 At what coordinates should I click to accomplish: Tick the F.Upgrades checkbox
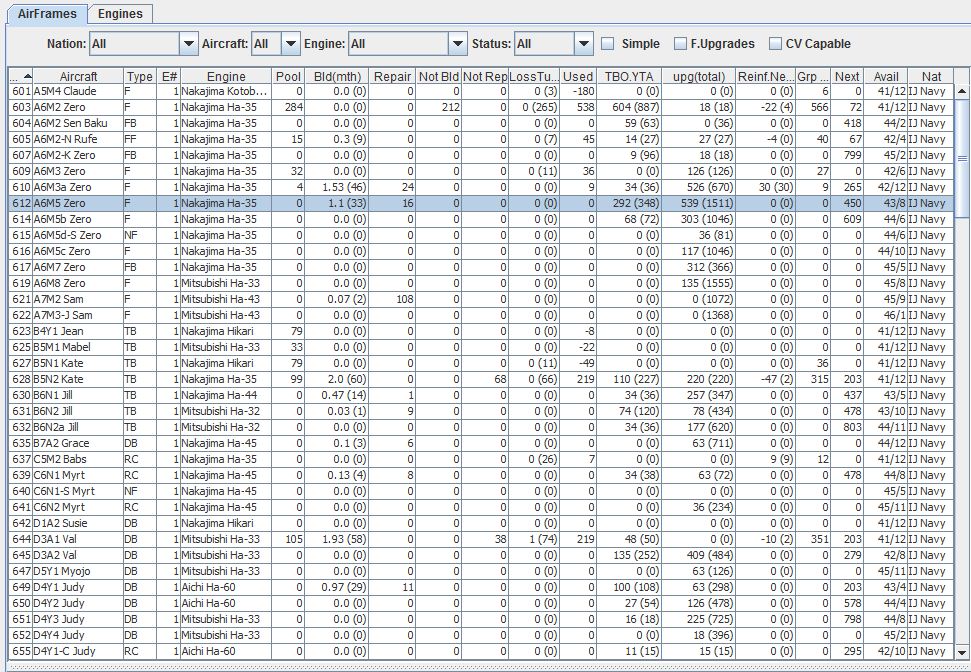point(681,44)
